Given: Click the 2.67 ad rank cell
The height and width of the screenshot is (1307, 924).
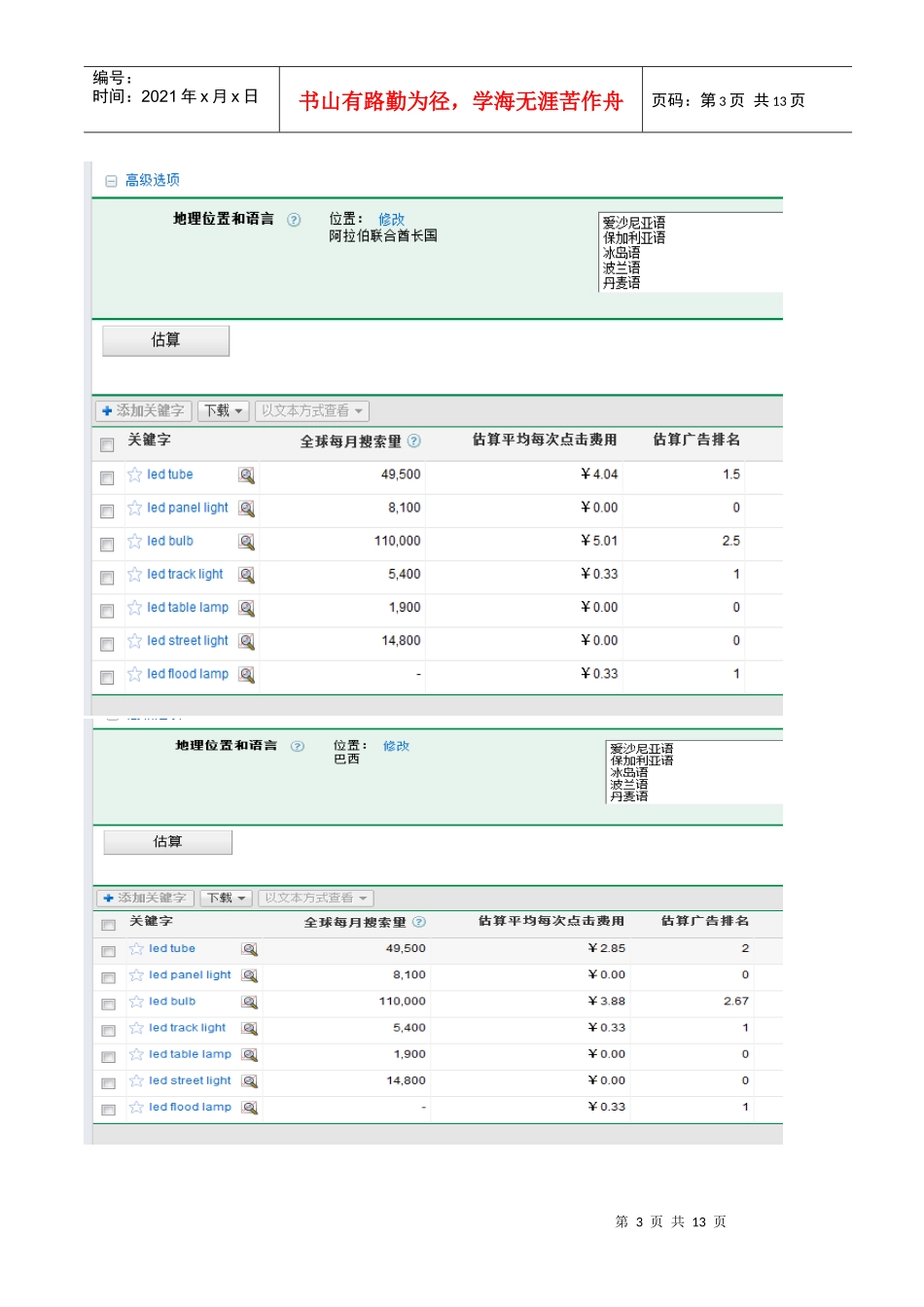Looking at the screenshot, I should [x=736, y=1001].
